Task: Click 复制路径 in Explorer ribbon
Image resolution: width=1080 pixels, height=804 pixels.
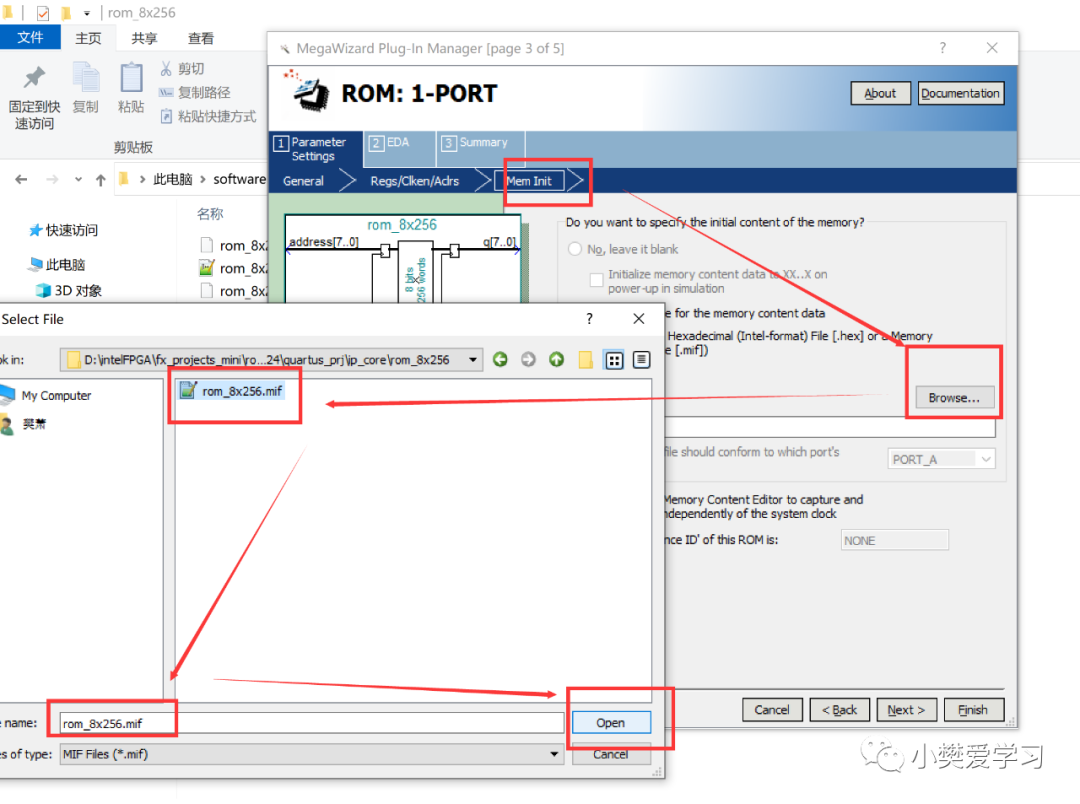Action: [x=195, y=92]
